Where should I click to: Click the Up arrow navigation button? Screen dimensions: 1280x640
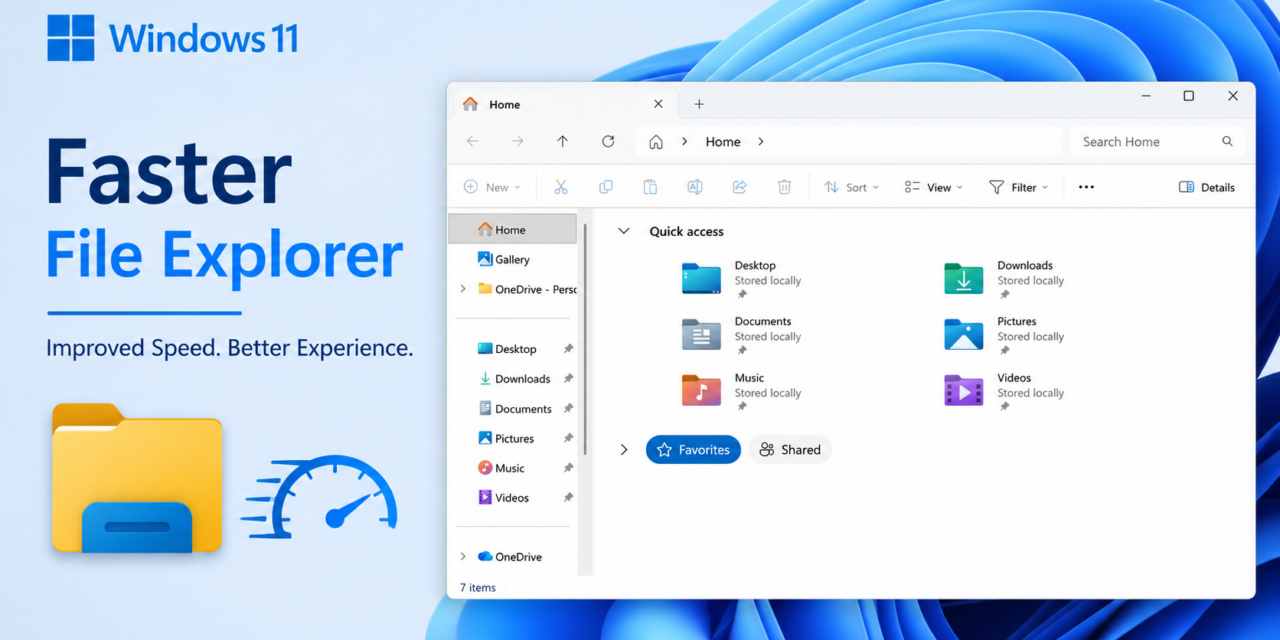point(563,142)
